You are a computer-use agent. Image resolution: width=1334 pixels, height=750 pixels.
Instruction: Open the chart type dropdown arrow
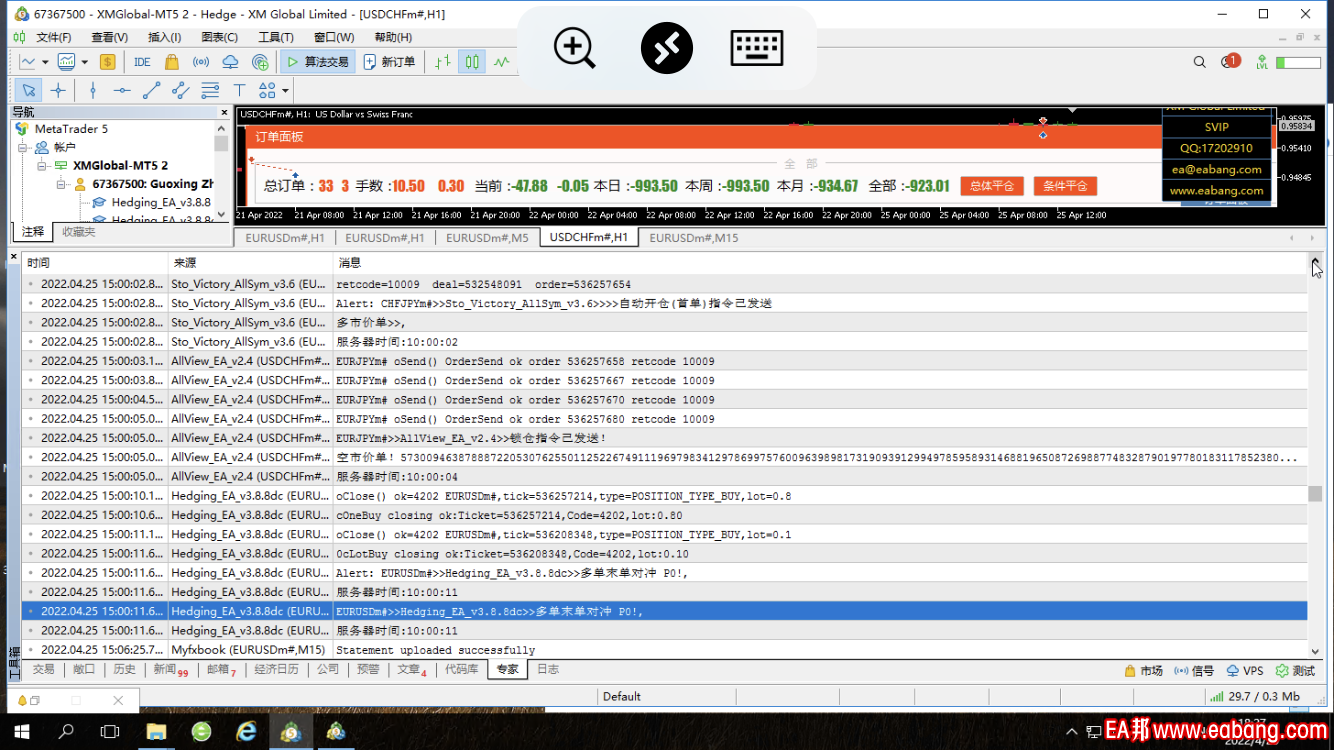[x=46, y=62]
